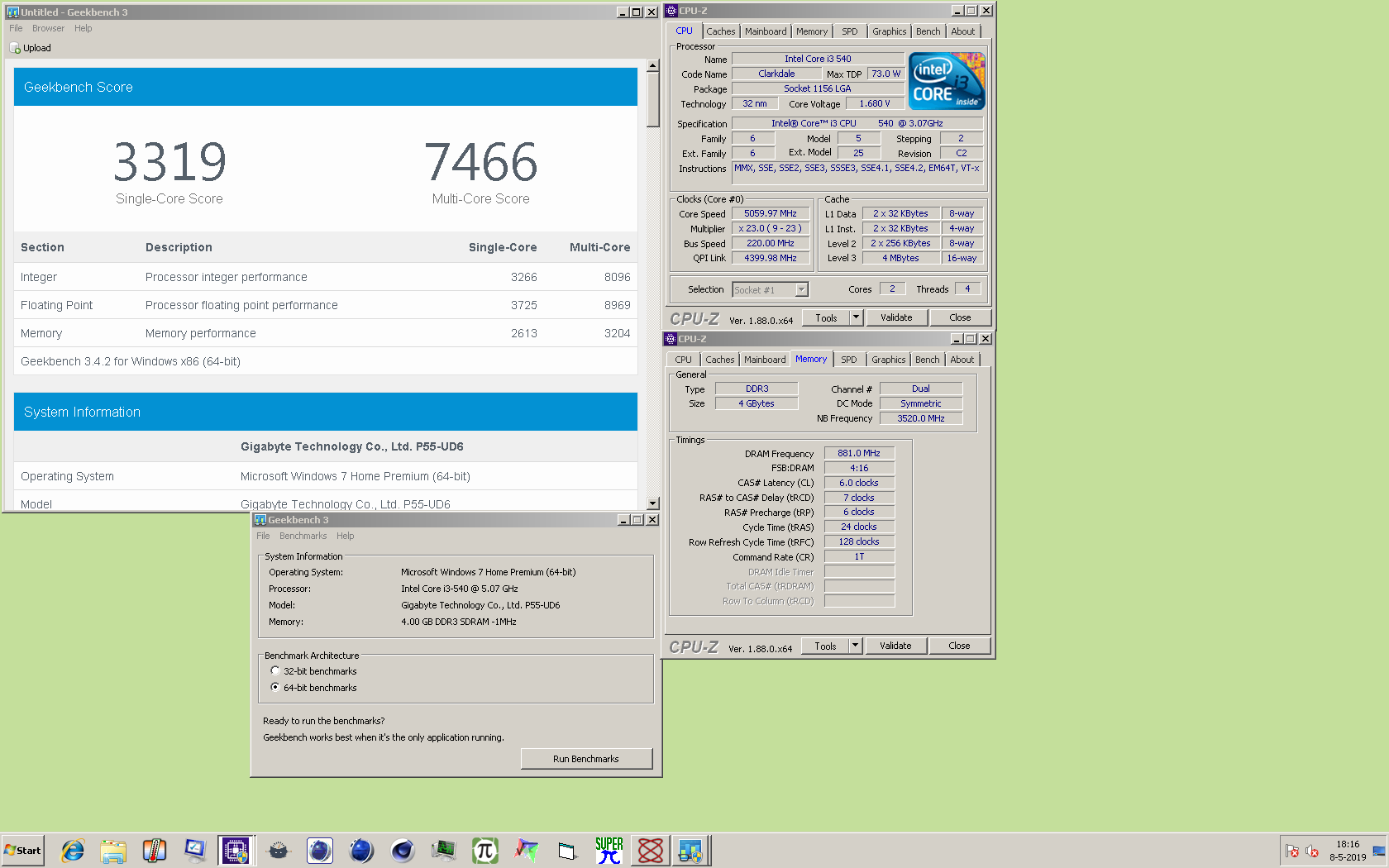Click the Action Center flag tray icon
The height and width of the screenshot is (868, 1389).
(1292, 851)
